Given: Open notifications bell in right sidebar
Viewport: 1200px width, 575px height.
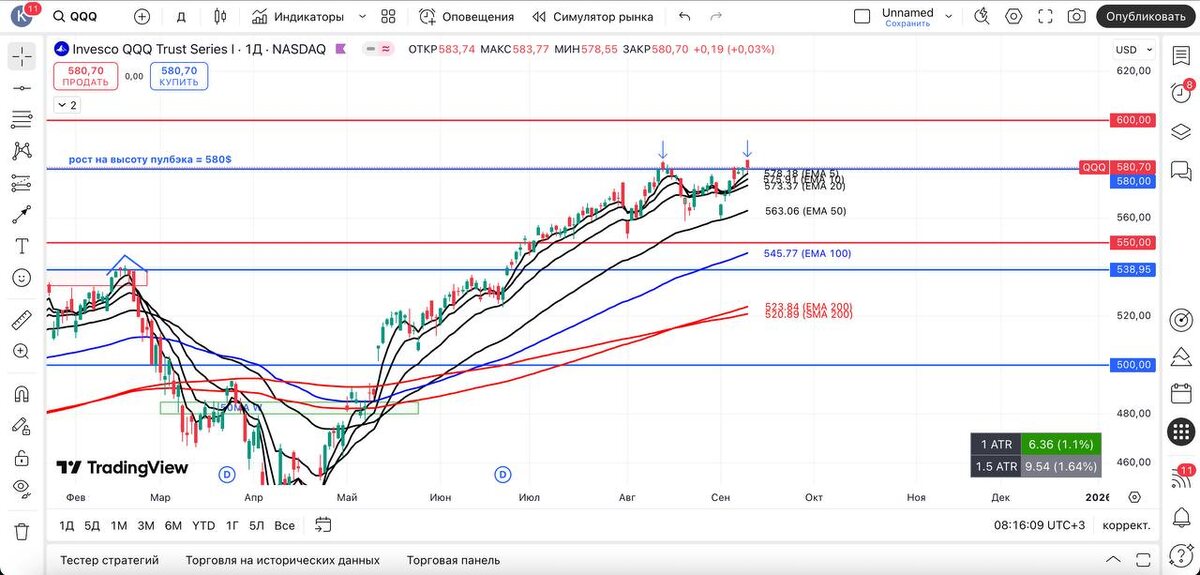Looking at the screenshot, I should [x=1181, y=517].
